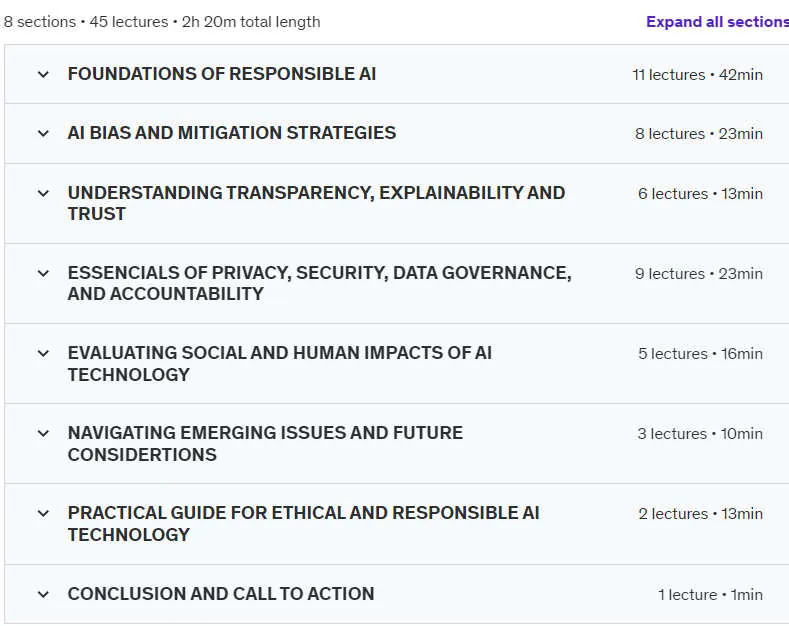Click the Expand all sections link
789x626 pixels.
[718, 22]
